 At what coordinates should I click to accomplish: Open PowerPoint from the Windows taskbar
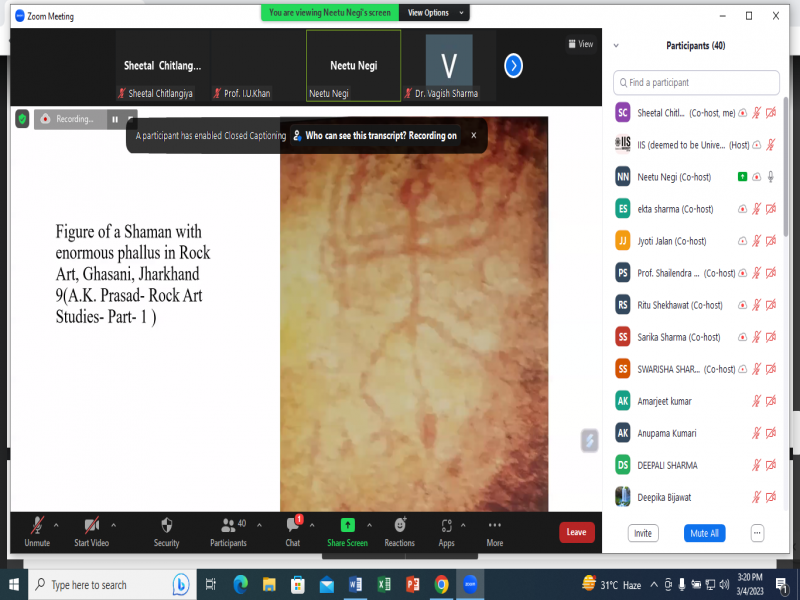tap(412, 584)
